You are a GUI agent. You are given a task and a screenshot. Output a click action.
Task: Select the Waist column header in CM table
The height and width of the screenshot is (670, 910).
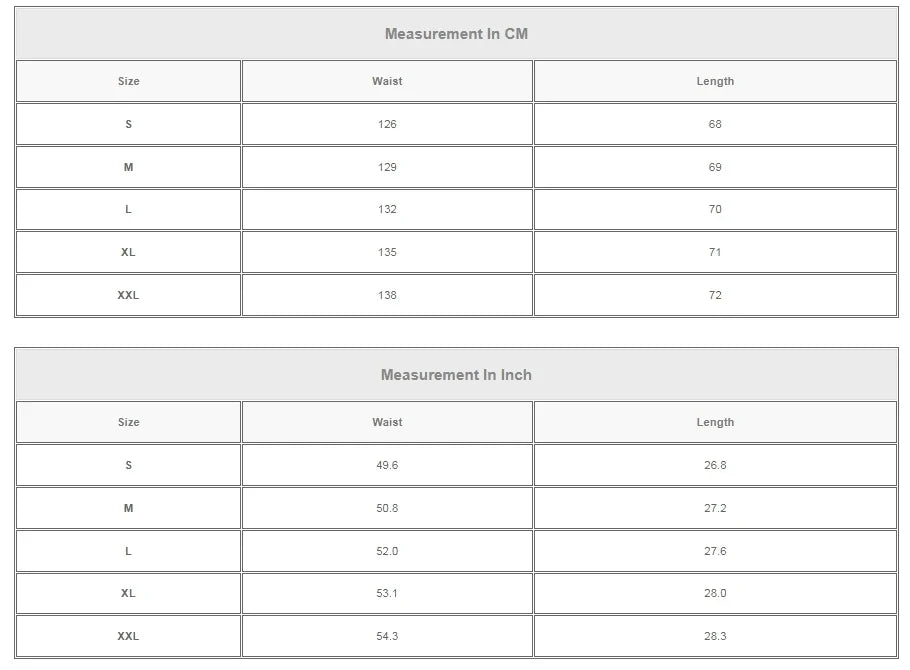pos(387,81)
